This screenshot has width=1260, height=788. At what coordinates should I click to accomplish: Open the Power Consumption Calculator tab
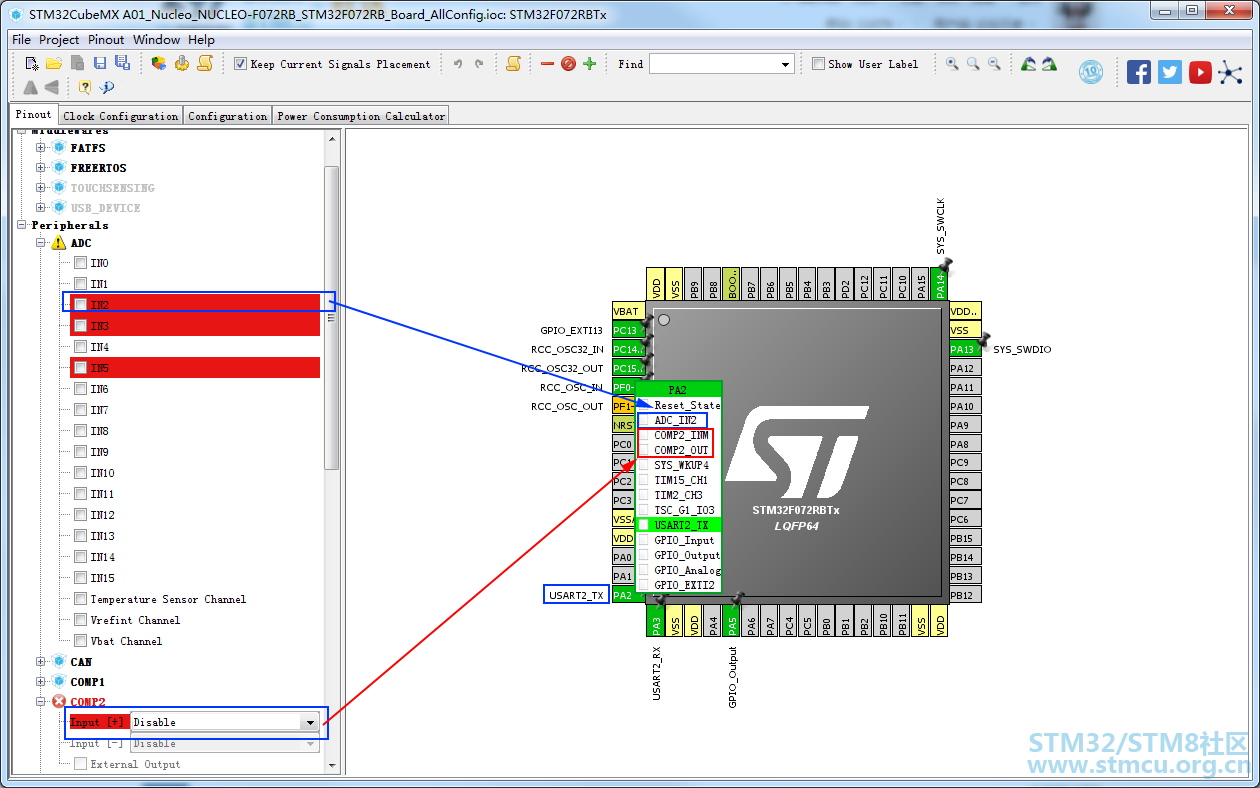(361, 116)
